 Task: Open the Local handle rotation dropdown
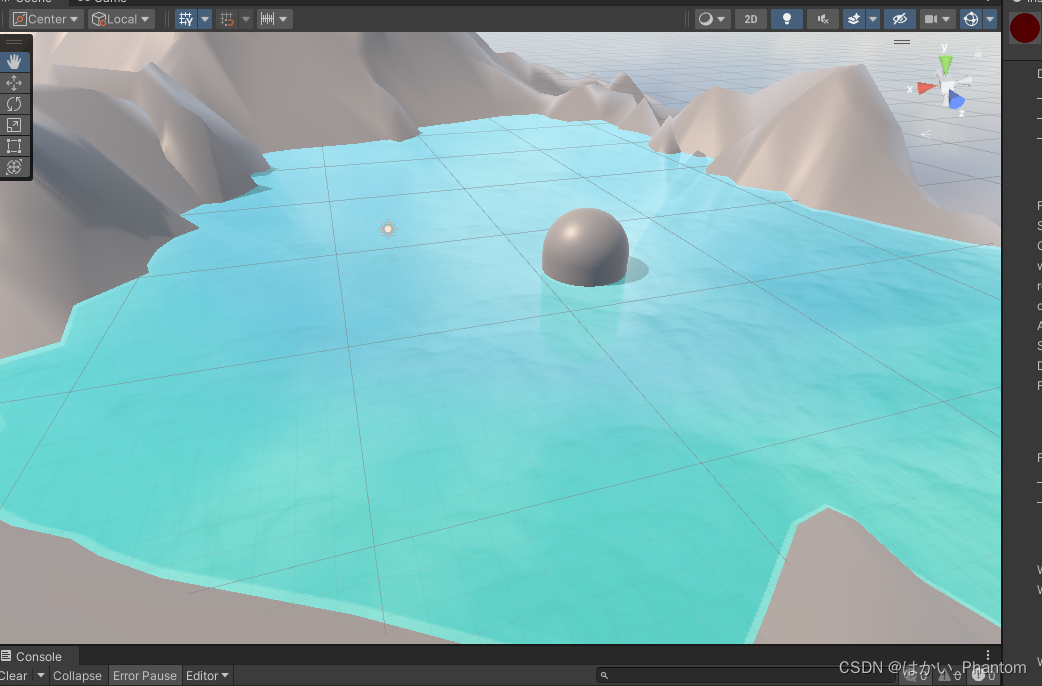pos(121,19)
